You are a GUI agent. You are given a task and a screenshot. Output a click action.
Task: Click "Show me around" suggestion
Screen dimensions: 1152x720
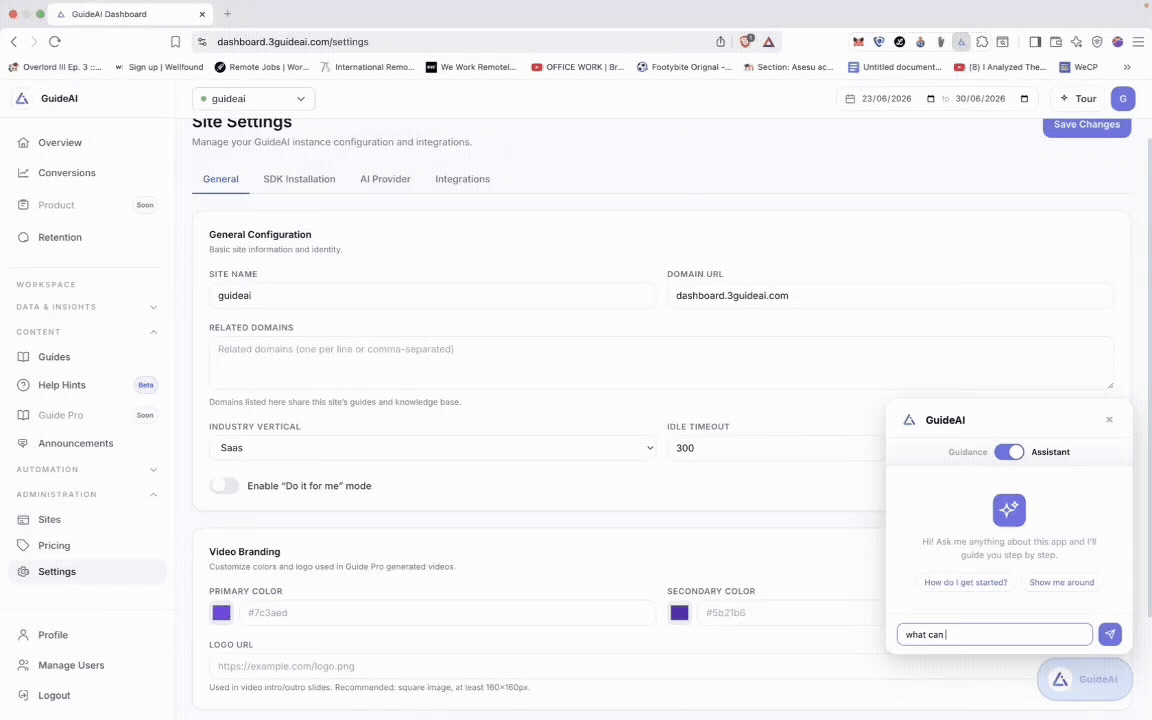(x=1061, y=583)
